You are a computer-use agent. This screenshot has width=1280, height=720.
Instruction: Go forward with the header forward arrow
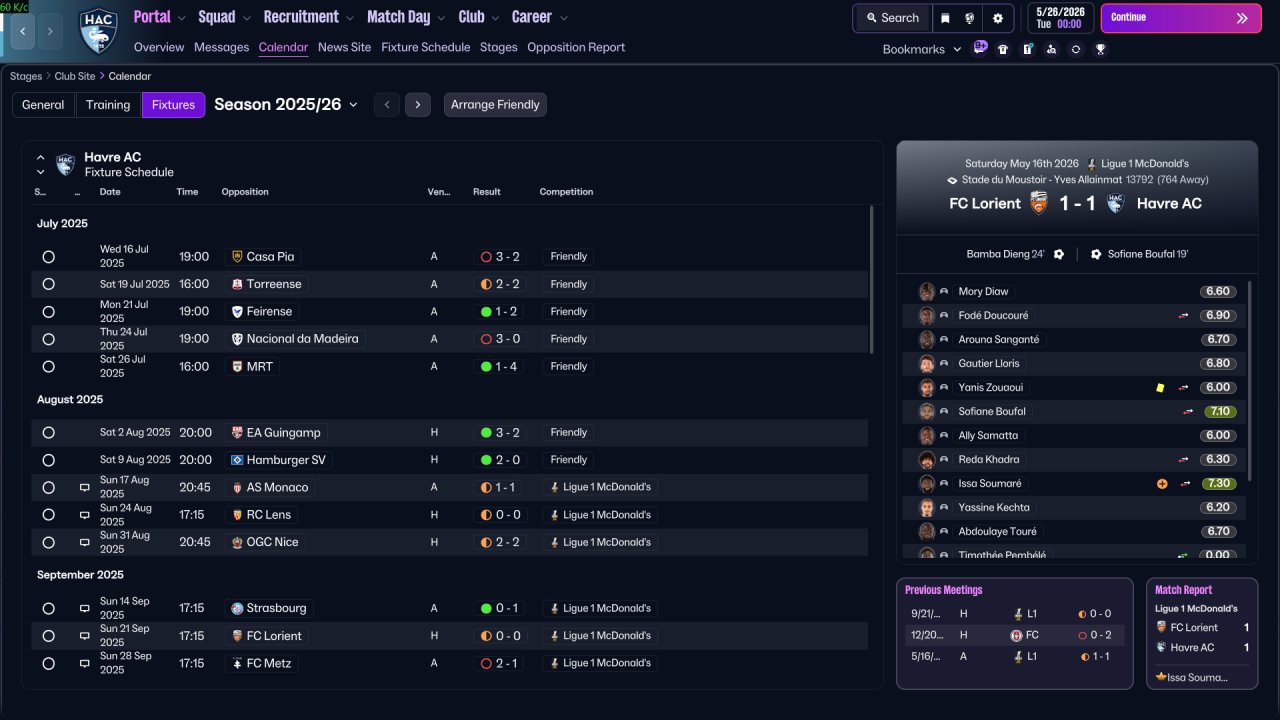pyautogui.click(x=50, y=31)
